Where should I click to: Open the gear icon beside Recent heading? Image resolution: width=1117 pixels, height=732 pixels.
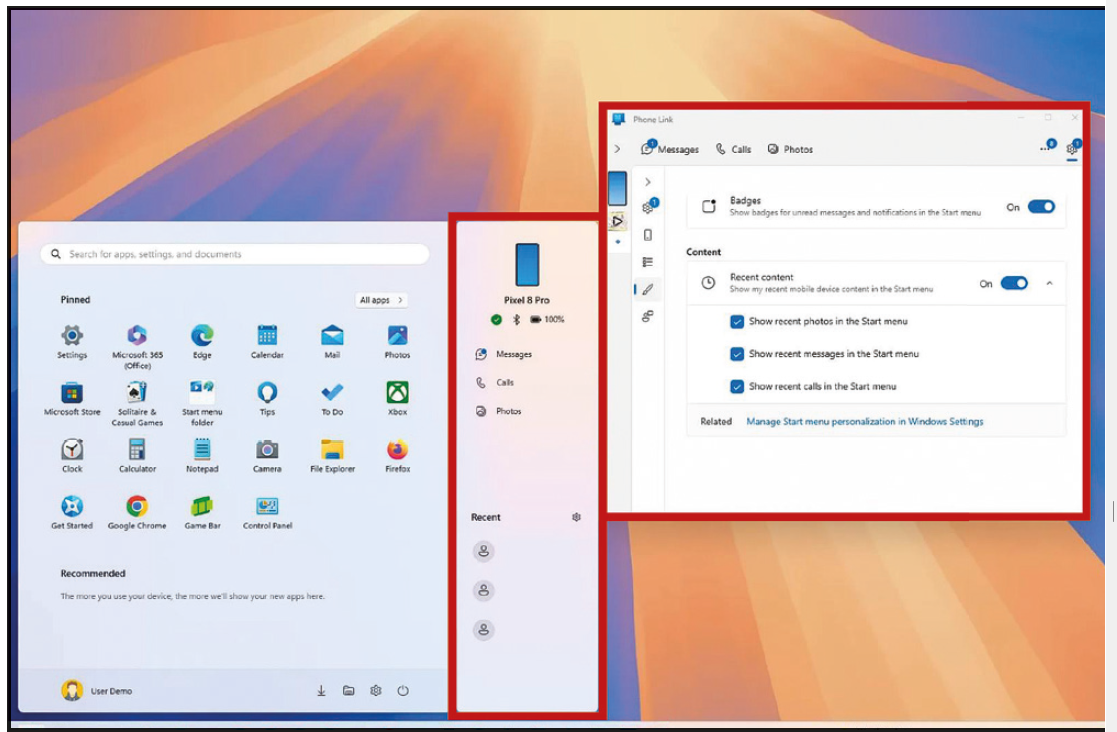576,517
